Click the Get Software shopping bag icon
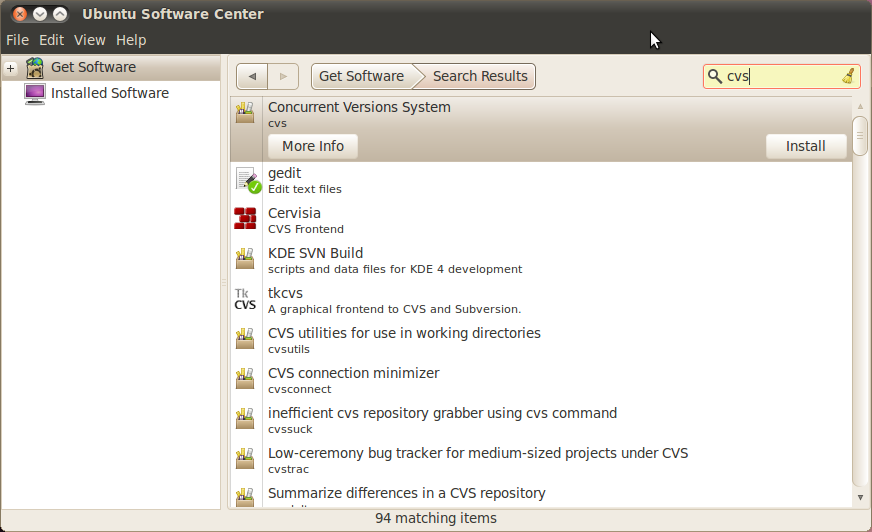The width and height of the screenshot is (872, 532). pos(35,67)
